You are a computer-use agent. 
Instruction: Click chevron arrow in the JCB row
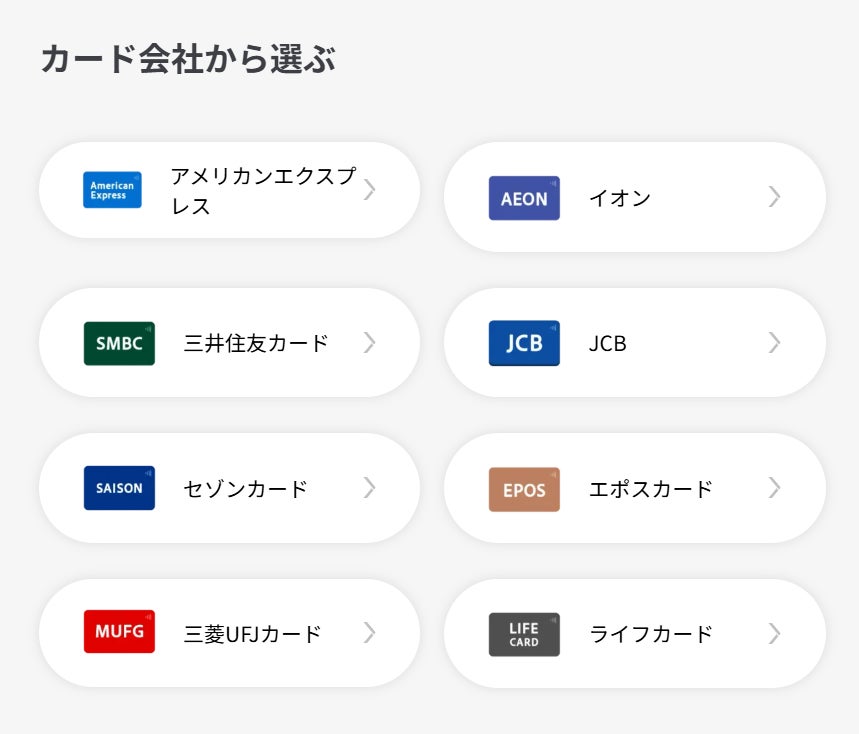click(774, 343)
